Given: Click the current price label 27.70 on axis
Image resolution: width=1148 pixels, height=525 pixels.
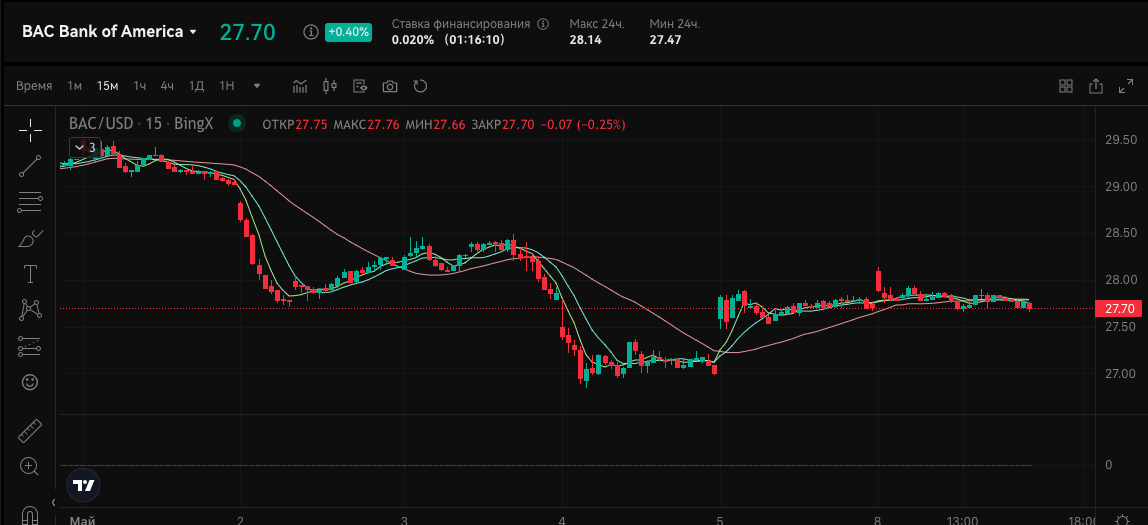Looking at the screenshot, I should (1118, 308).
